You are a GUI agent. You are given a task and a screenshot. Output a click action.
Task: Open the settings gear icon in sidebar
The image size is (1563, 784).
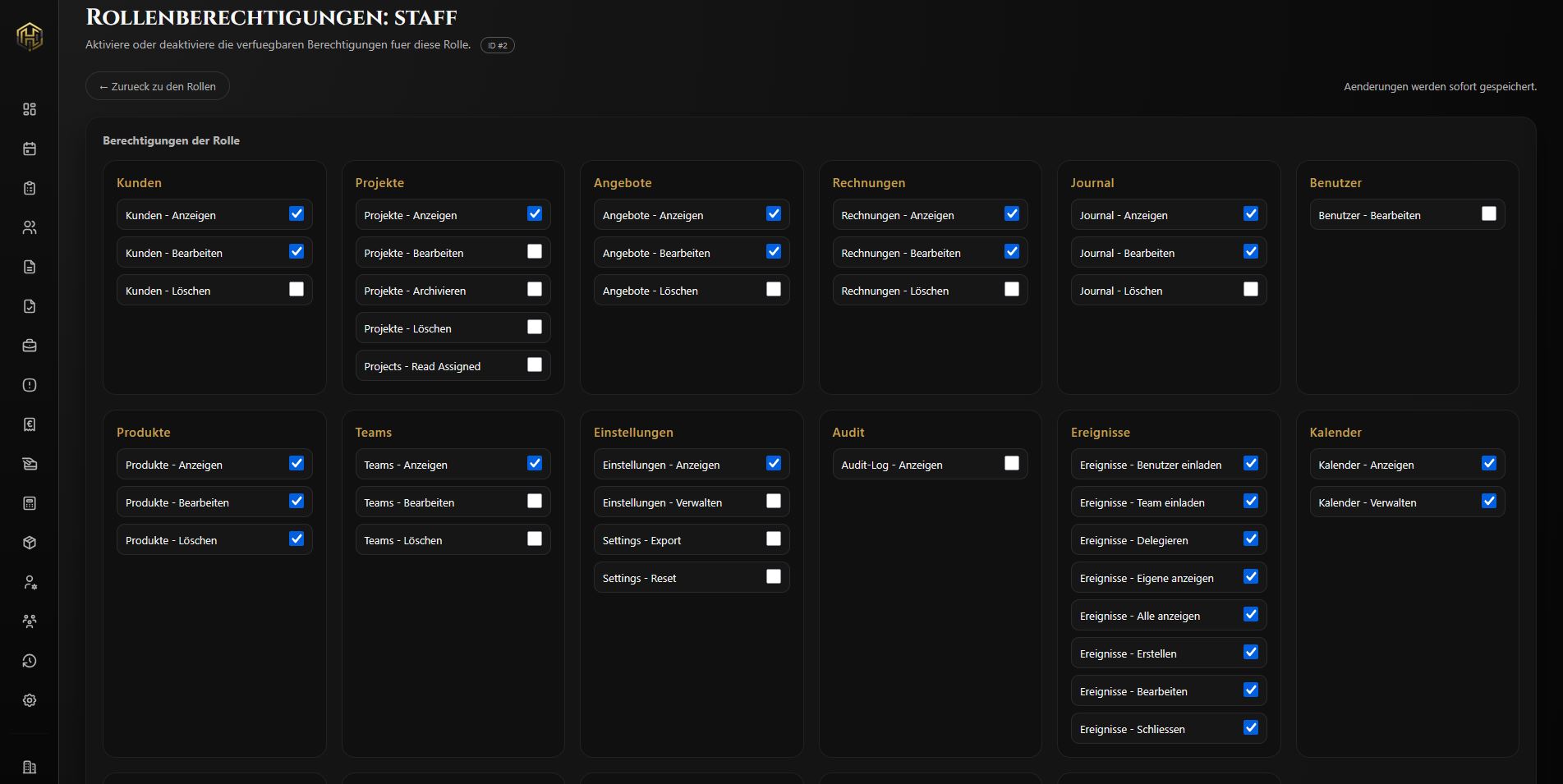coord(30,700)
